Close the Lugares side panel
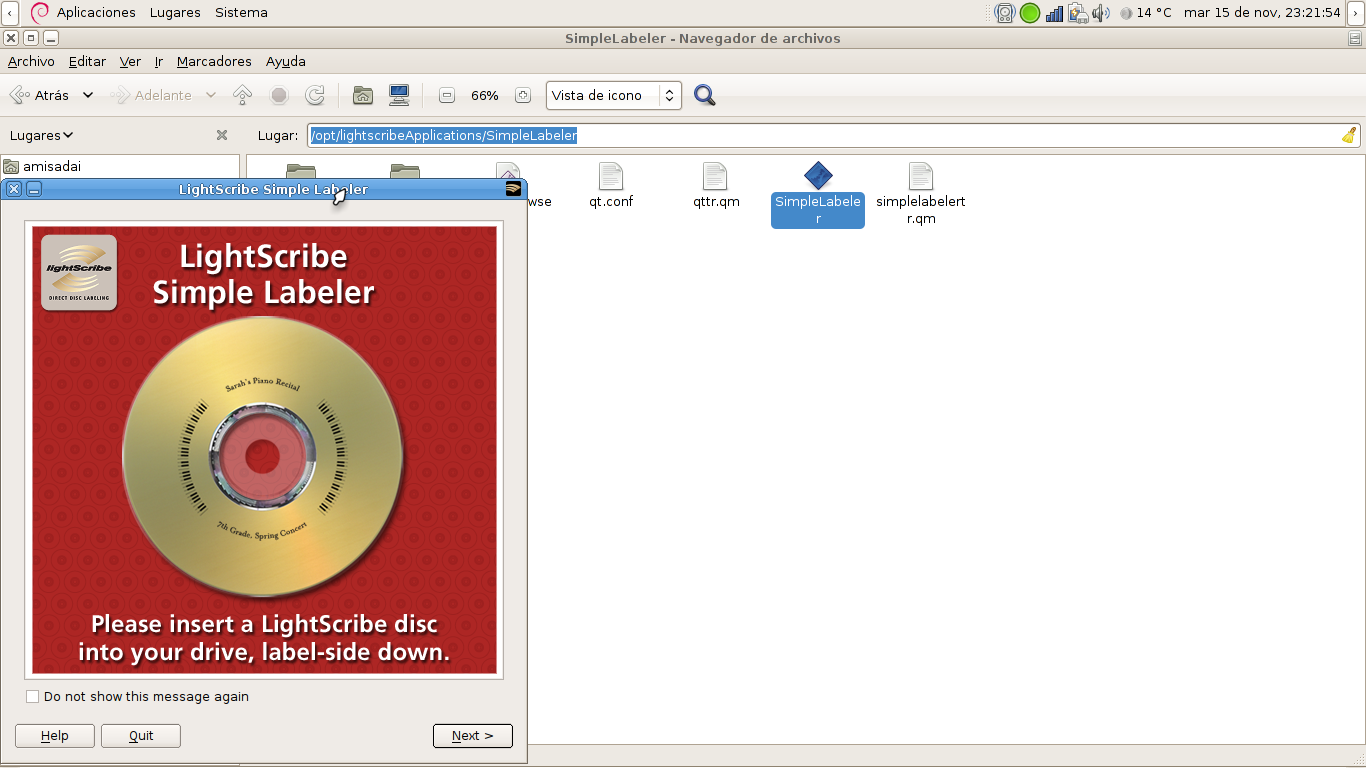 point(222,135)
